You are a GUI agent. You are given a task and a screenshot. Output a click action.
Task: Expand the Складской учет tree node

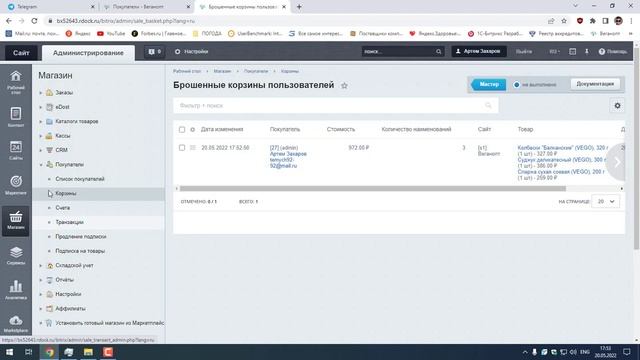(x=41, y=266)
